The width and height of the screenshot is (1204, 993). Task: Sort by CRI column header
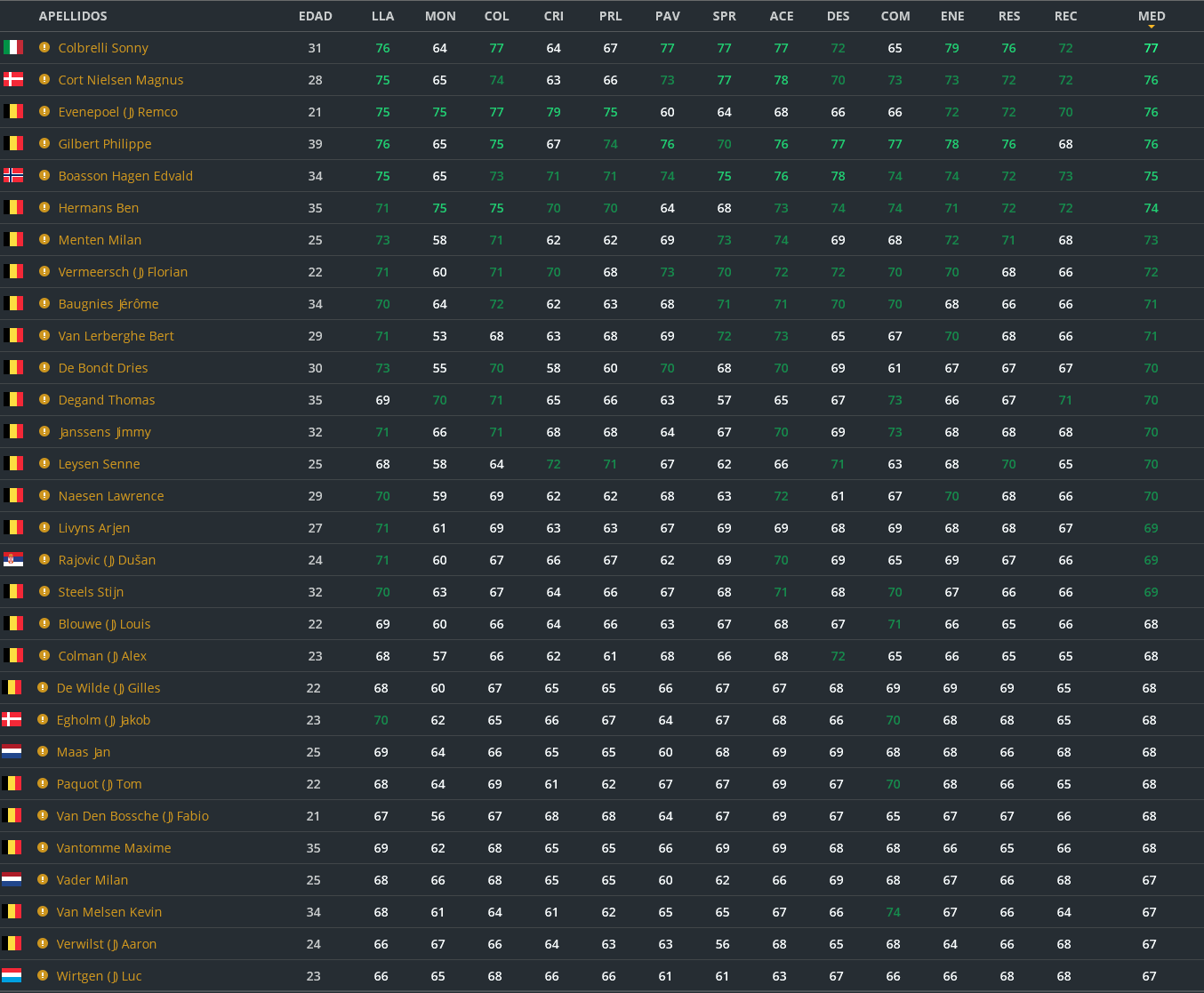(x=554, y=16)
